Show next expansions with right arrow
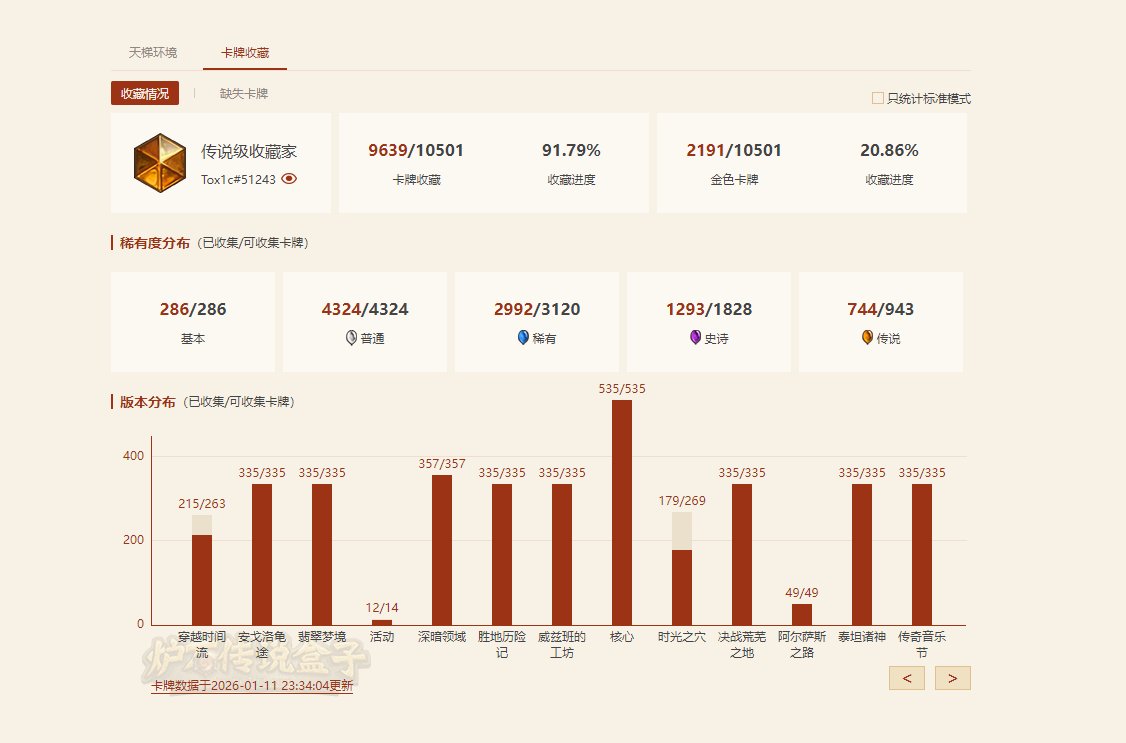 point(952,678)
